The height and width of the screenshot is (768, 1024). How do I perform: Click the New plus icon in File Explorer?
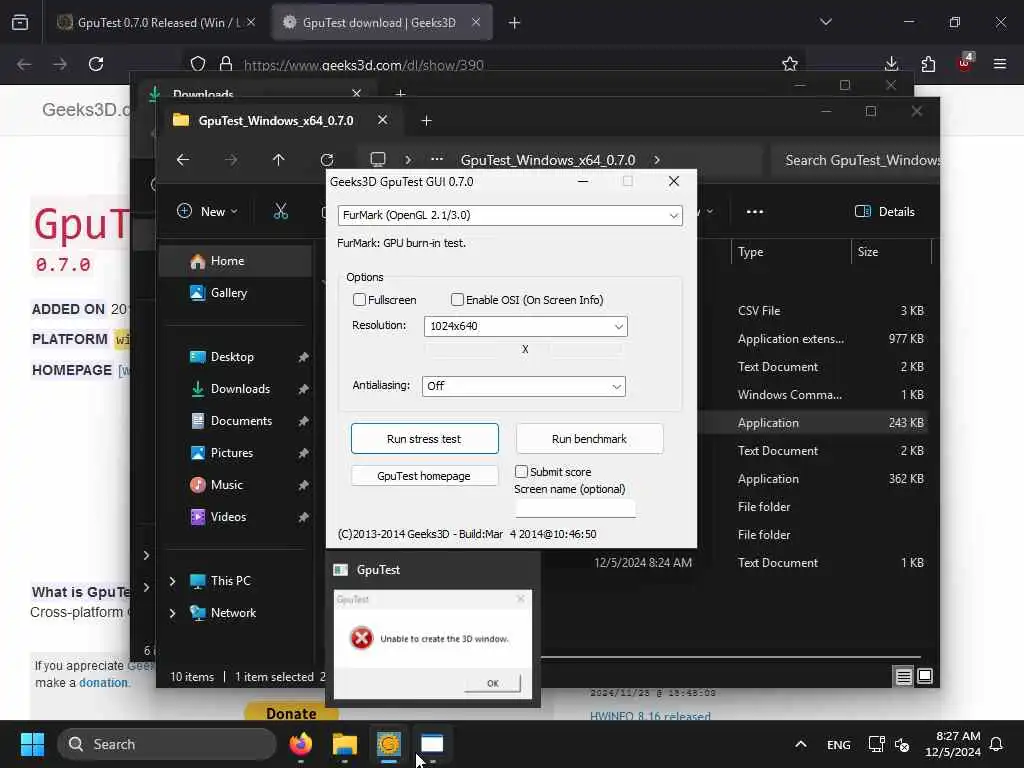click(x=184, y=211)
